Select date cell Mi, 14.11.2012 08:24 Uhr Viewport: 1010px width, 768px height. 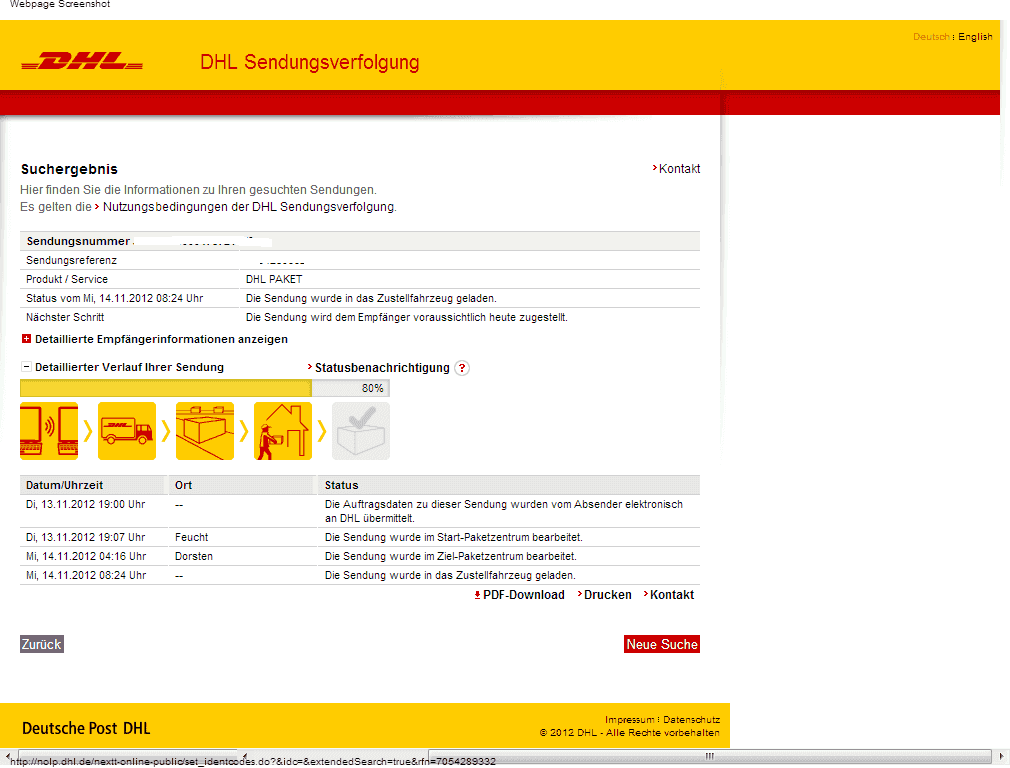[86, 575]
